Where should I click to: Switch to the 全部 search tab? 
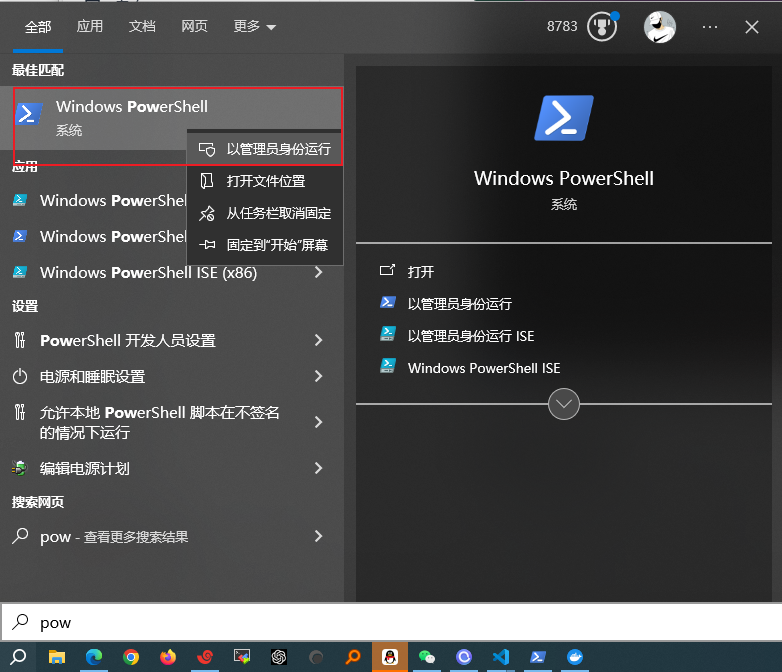coord(38,26)
